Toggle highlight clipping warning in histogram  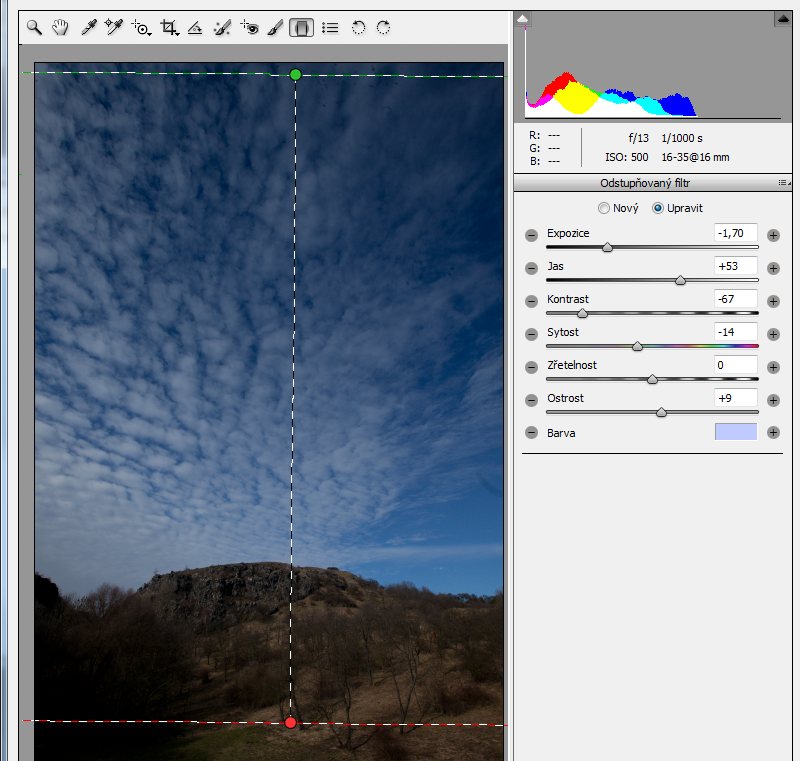[781, 19]
